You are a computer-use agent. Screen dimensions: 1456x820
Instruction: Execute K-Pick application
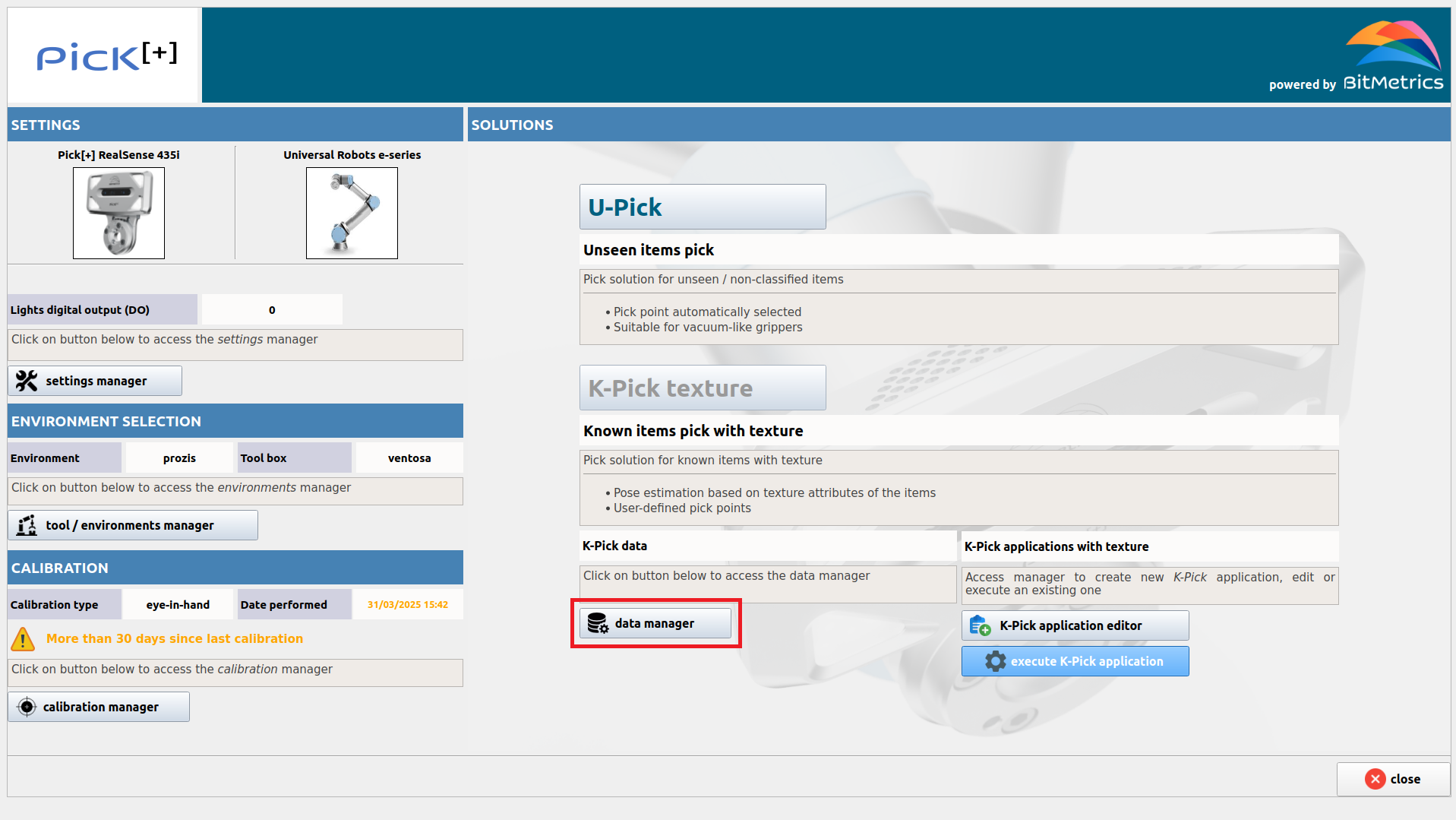(1075, 661)
